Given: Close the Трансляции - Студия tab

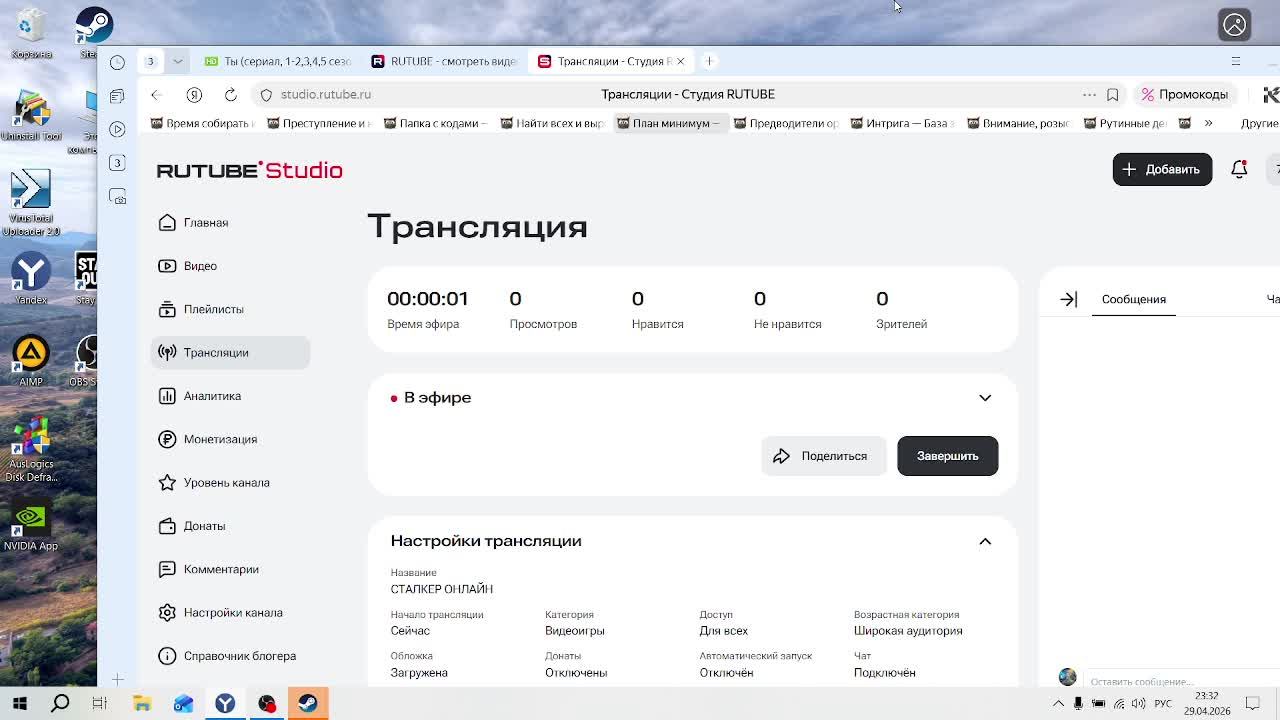Looking at the screenshot, I should 680,61.
